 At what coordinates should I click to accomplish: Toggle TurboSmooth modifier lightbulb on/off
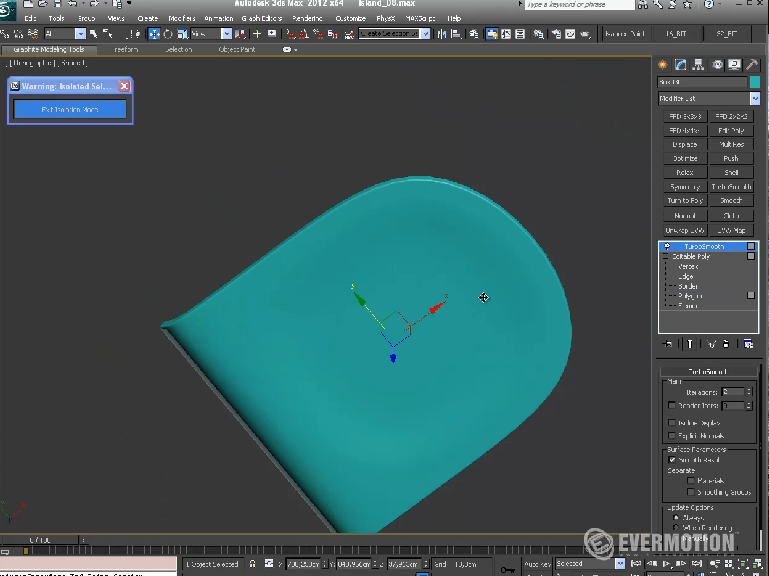pyautogui.click(x=667, y=246)
